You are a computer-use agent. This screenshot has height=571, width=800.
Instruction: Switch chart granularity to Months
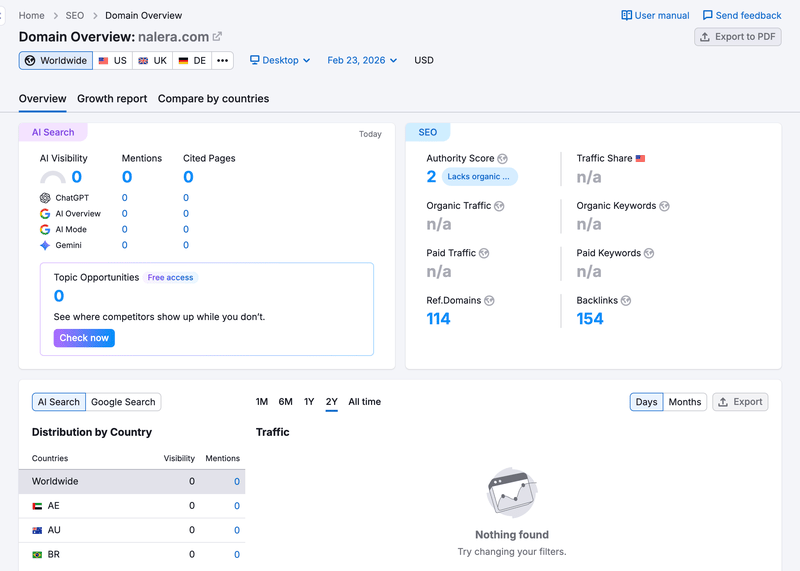pos(685,402)
